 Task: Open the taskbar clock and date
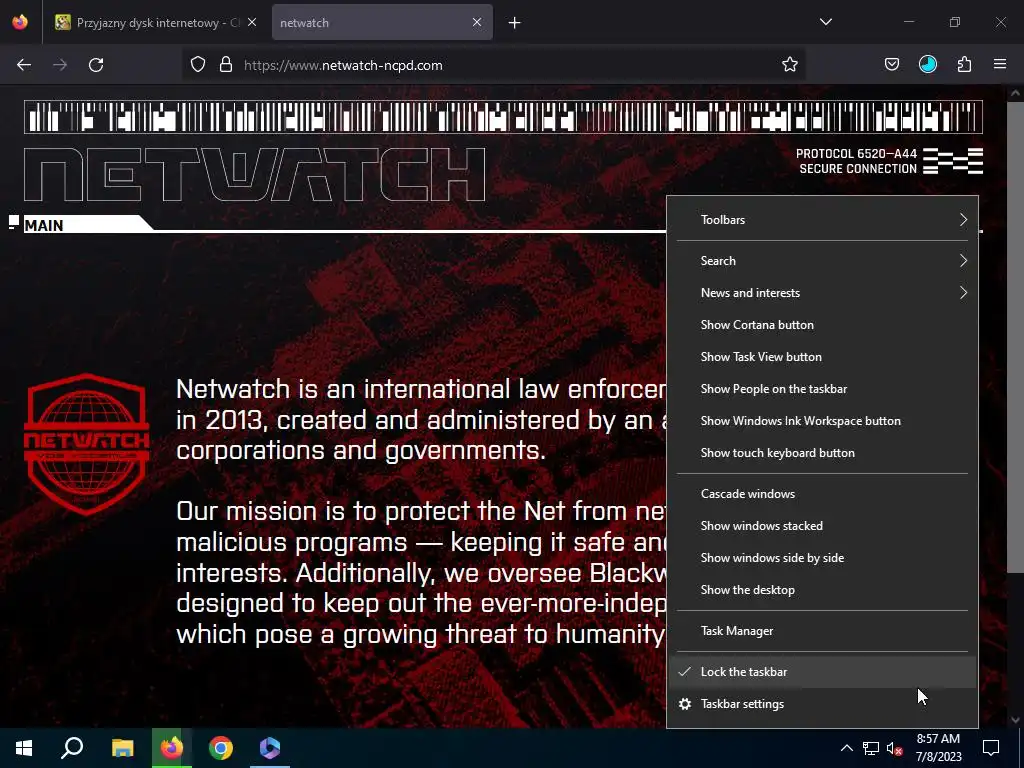(938, 748)
